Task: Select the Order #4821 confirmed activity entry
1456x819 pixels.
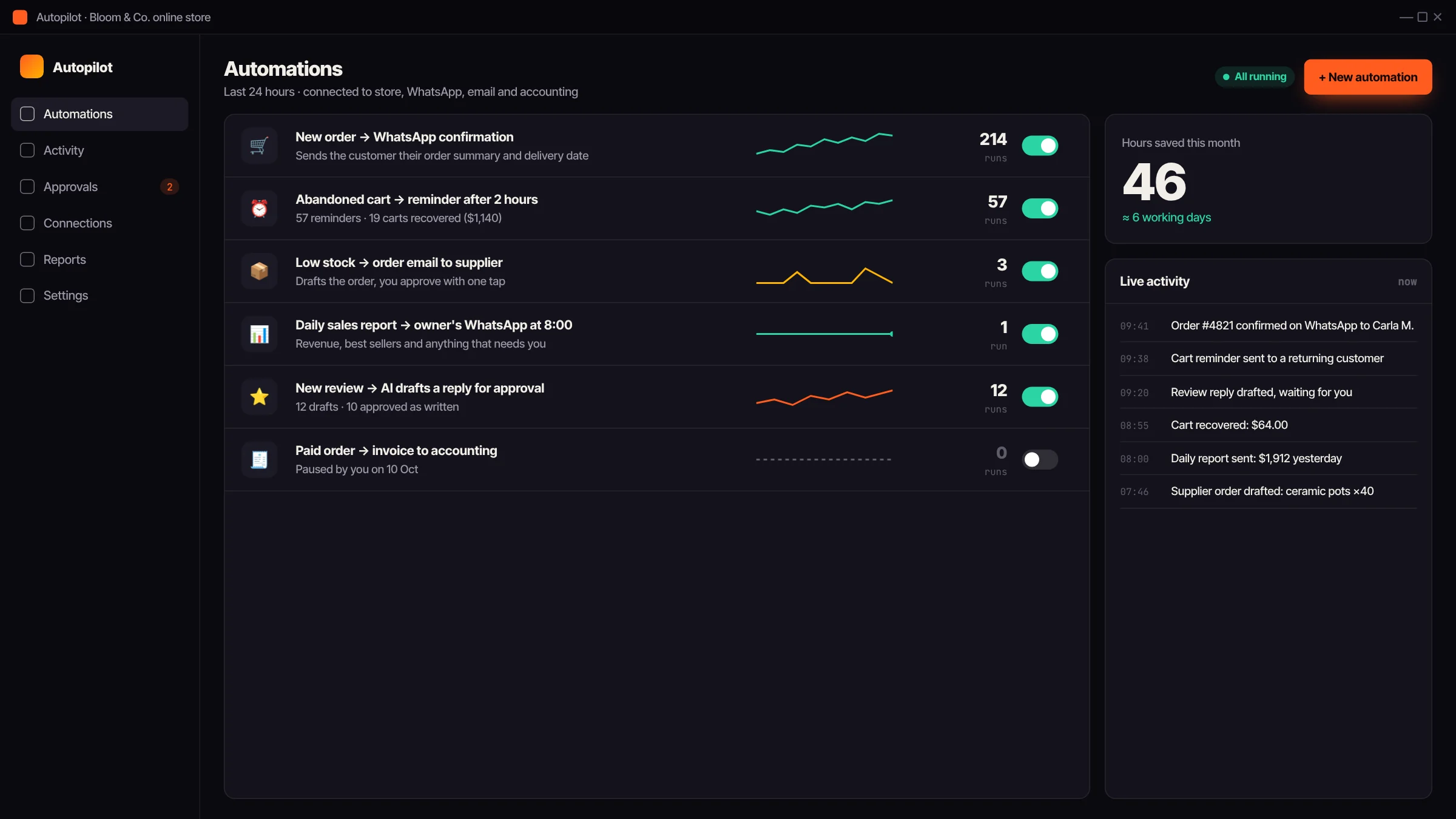Action: 1269,326
